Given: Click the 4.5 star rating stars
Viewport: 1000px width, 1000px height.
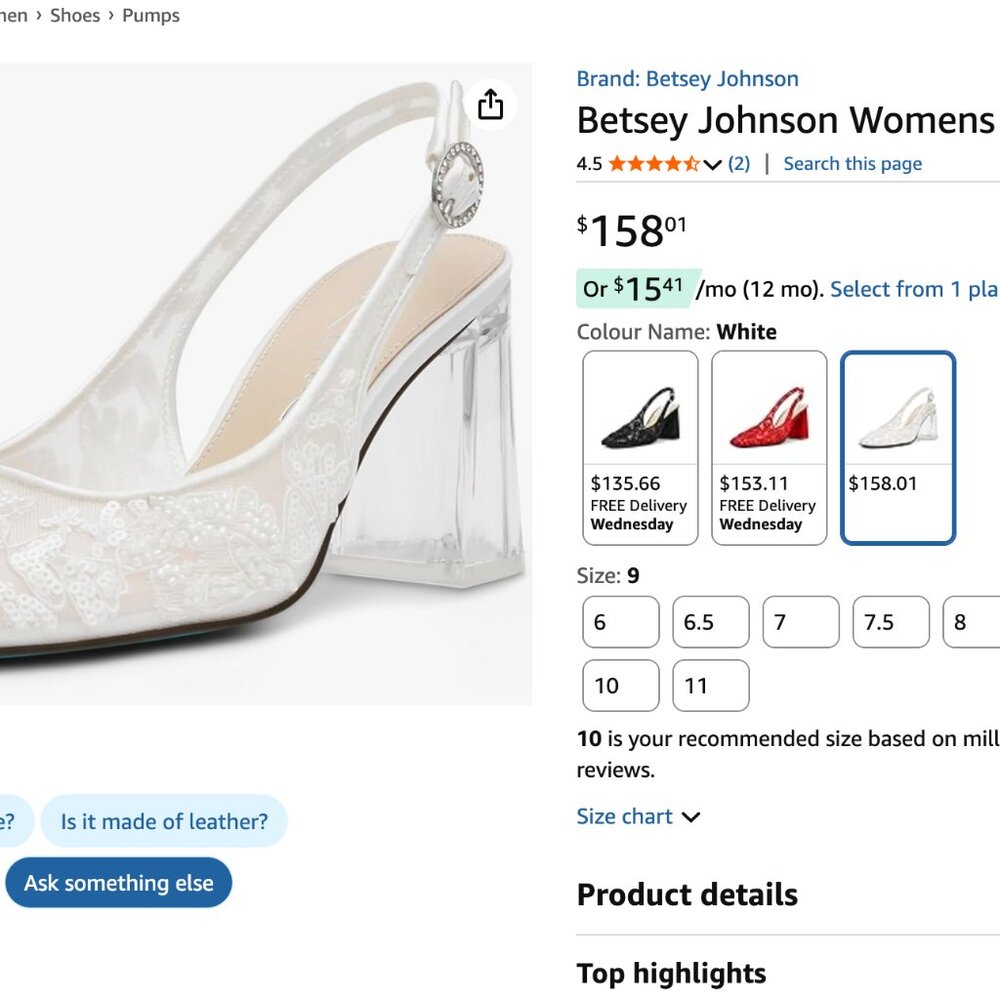Looking at the screenshot, I should pyautogui.click(x=654, y=164).
